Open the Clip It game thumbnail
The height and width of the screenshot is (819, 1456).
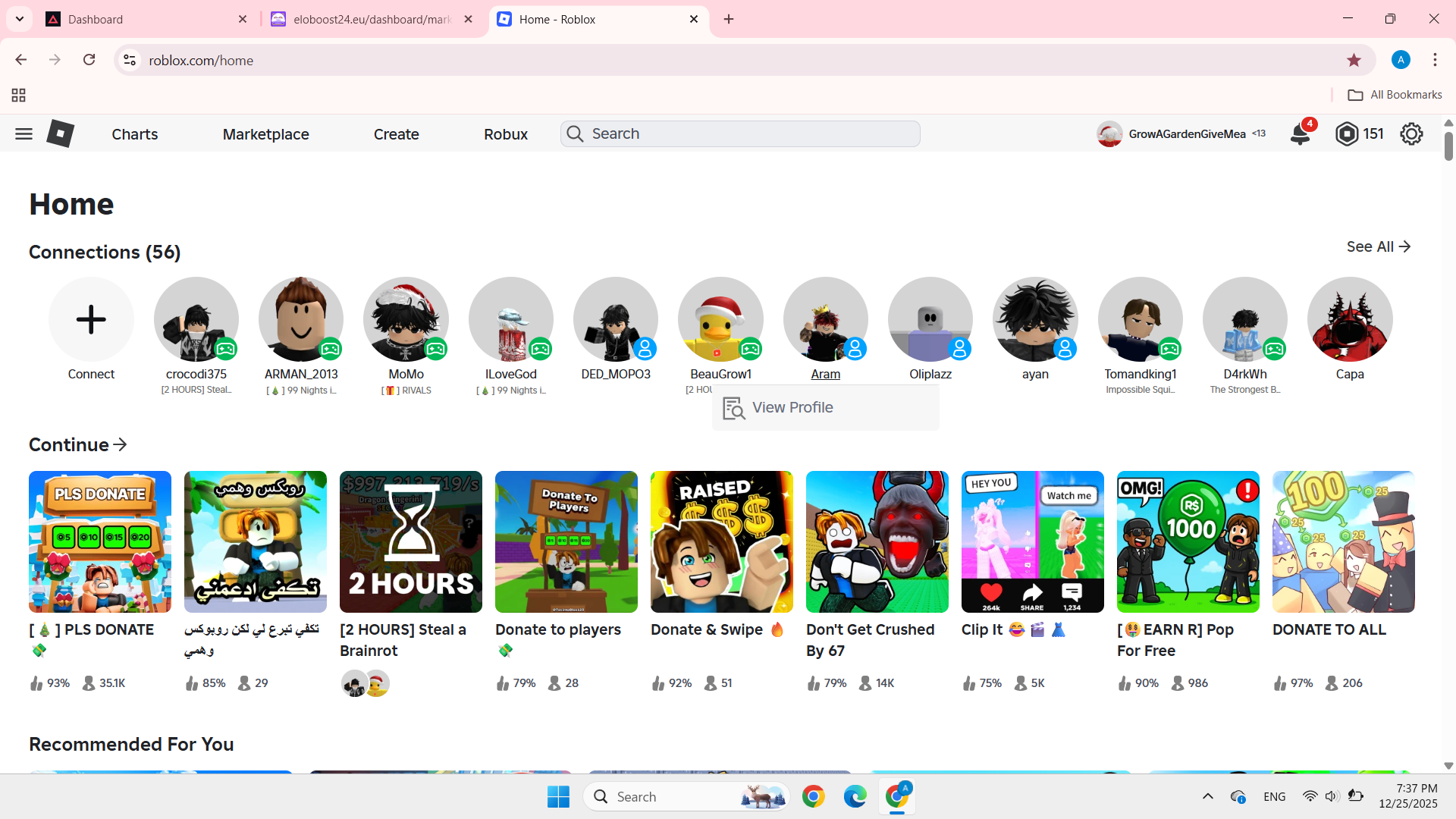point(1033,541)
